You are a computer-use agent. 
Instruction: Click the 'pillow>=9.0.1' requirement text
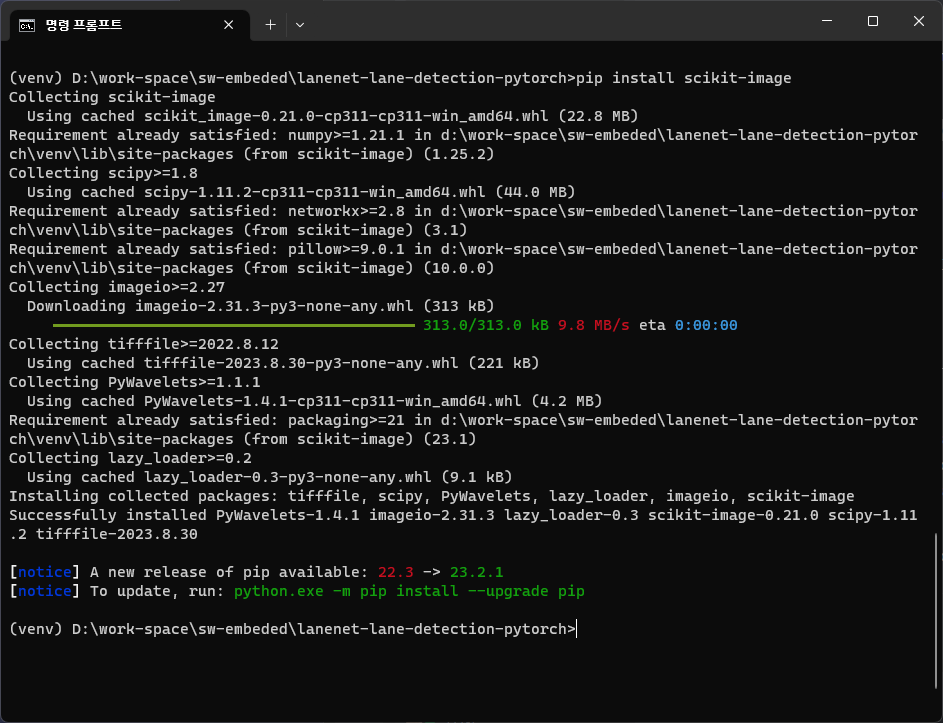point(346,249)
